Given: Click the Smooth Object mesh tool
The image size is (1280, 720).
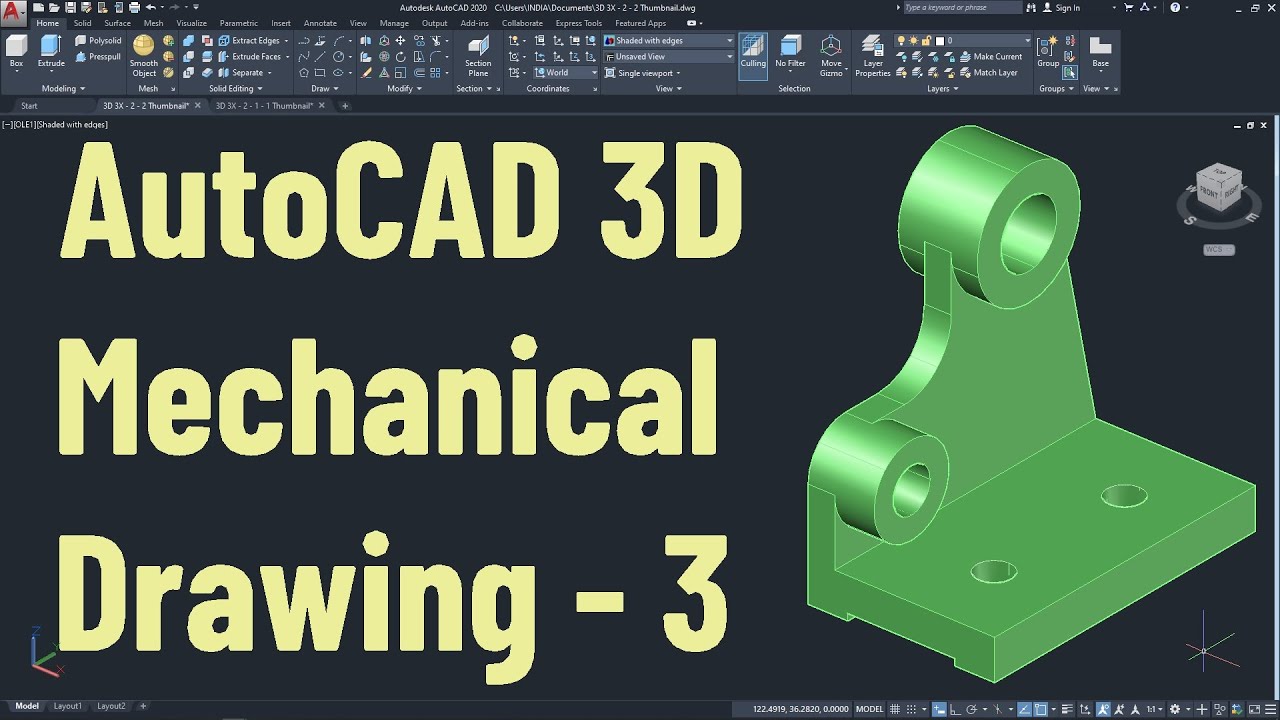Looking at the screenshot, I should pyautogui.click(x=144, y=56).
